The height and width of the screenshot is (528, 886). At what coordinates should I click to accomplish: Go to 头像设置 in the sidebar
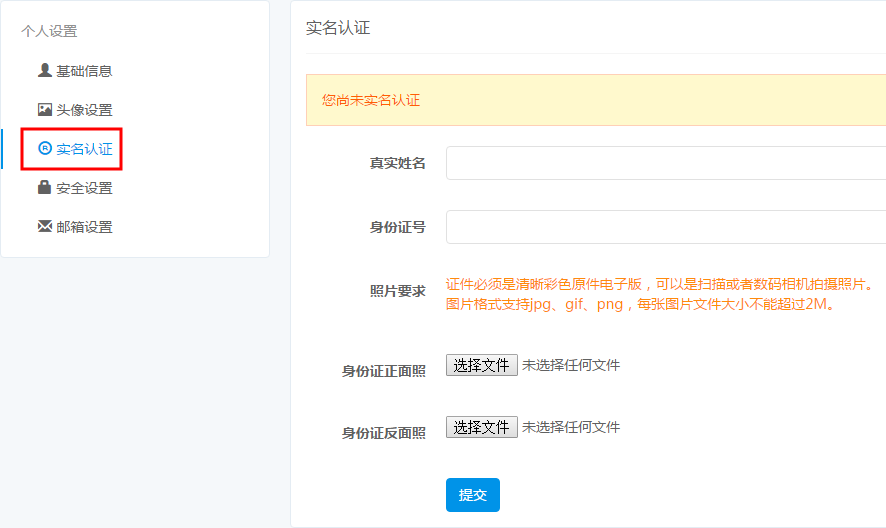pos(84,110)
